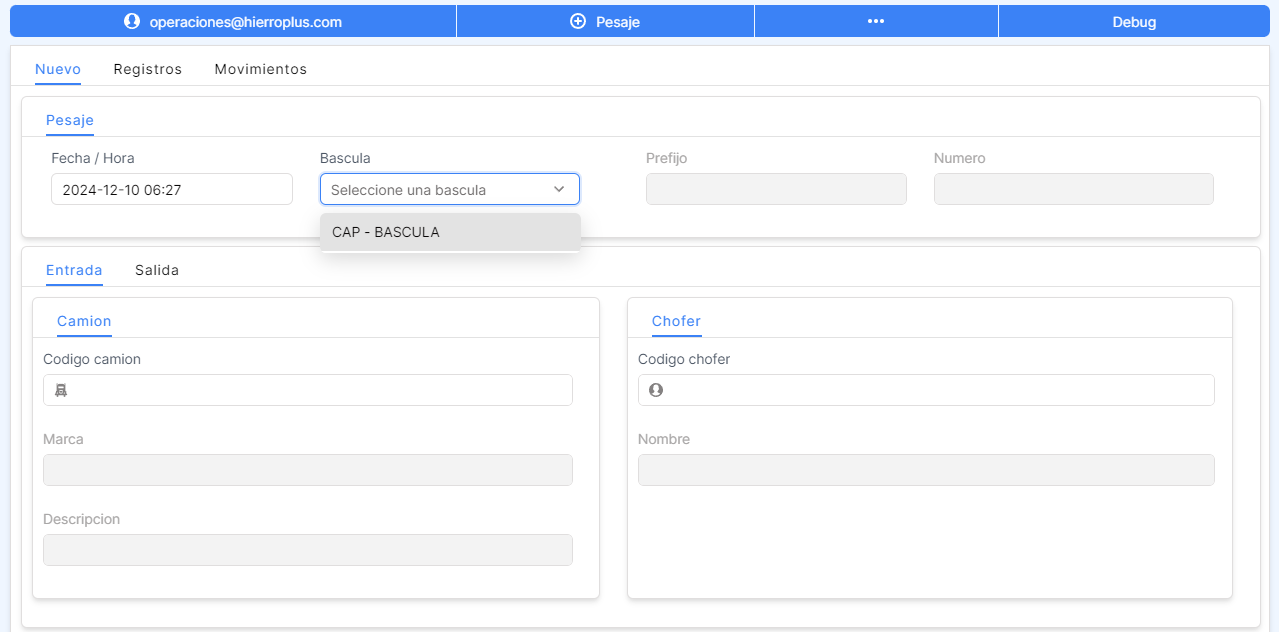The width and height of the screenshot is (1279, 632).
Task: Click the plus icon next to Pesaje
Action: (577, 21)
